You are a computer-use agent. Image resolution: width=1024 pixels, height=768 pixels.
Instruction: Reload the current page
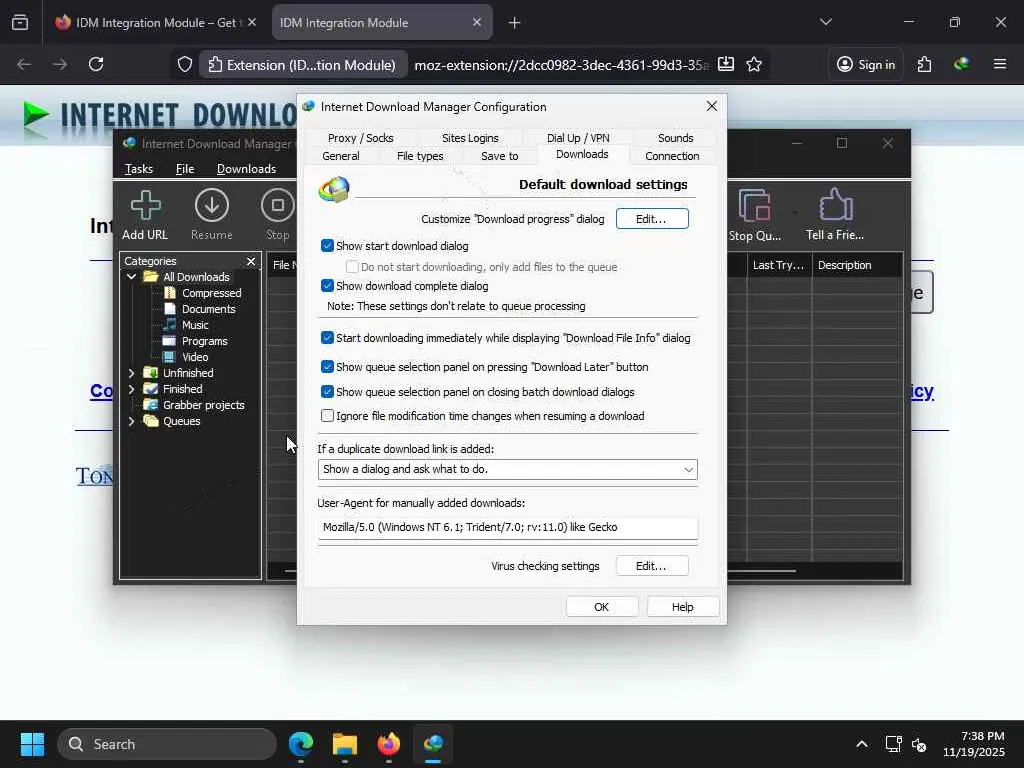click(96, 64)
